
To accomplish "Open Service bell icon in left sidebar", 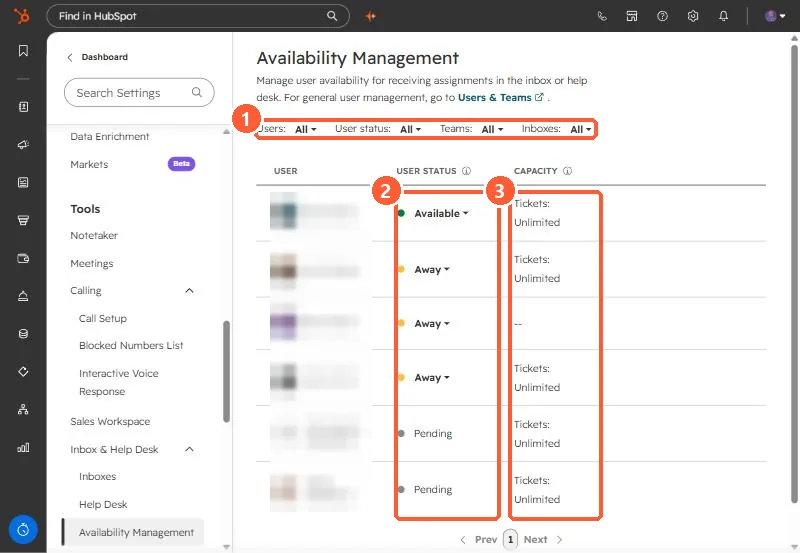I will (23, 296).
